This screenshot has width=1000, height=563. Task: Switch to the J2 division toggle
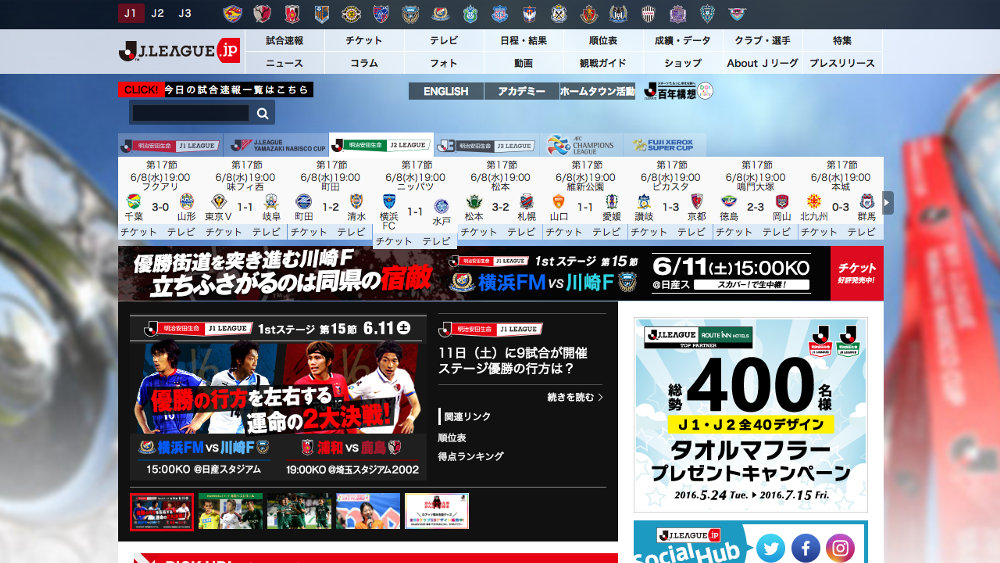point(158,13)
